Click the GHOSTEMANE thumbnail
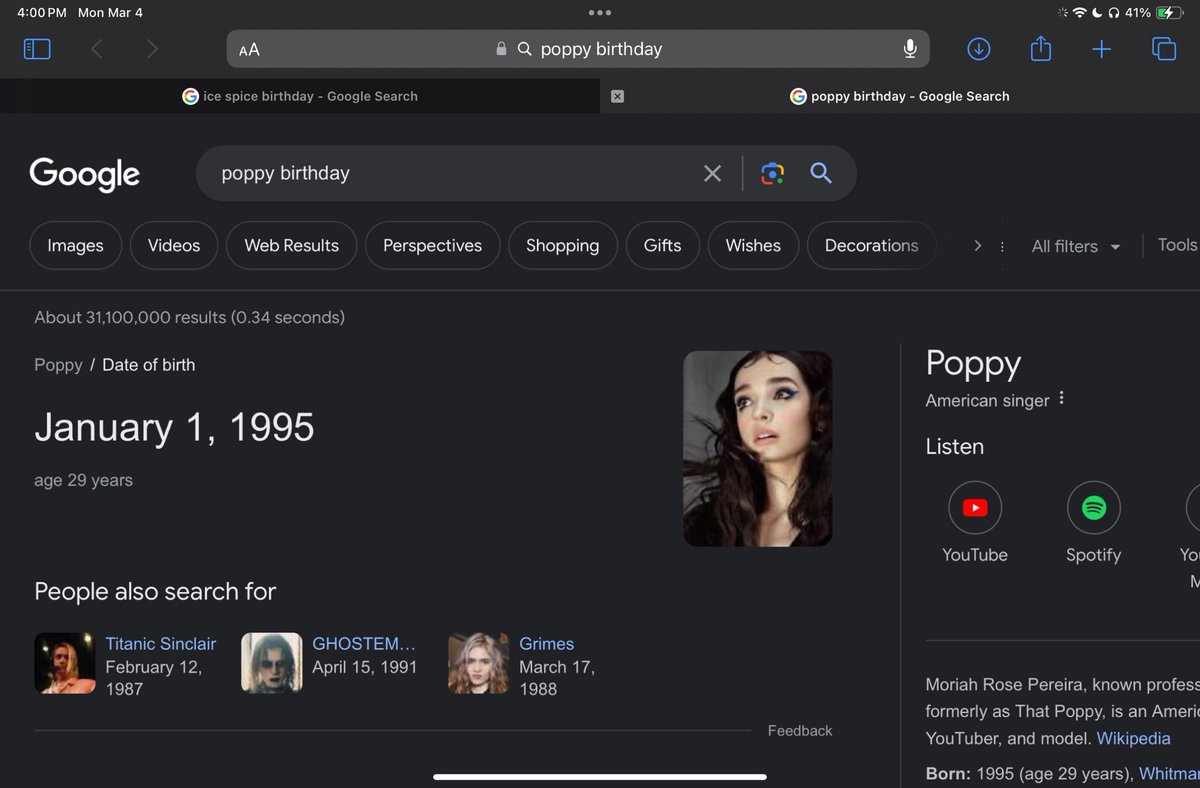This screenshot has width=1200, height=788. [272, 663]
